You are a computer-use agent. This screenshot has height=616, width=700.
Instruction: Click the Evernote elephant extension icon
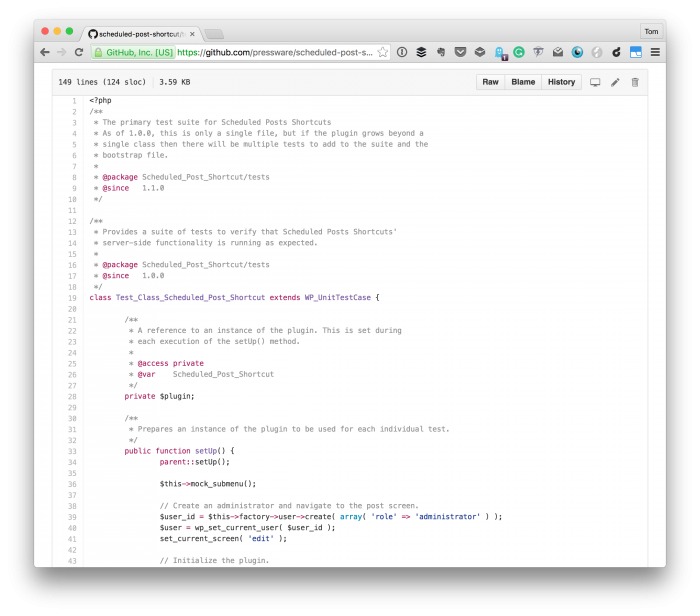(x=441, y=52)
